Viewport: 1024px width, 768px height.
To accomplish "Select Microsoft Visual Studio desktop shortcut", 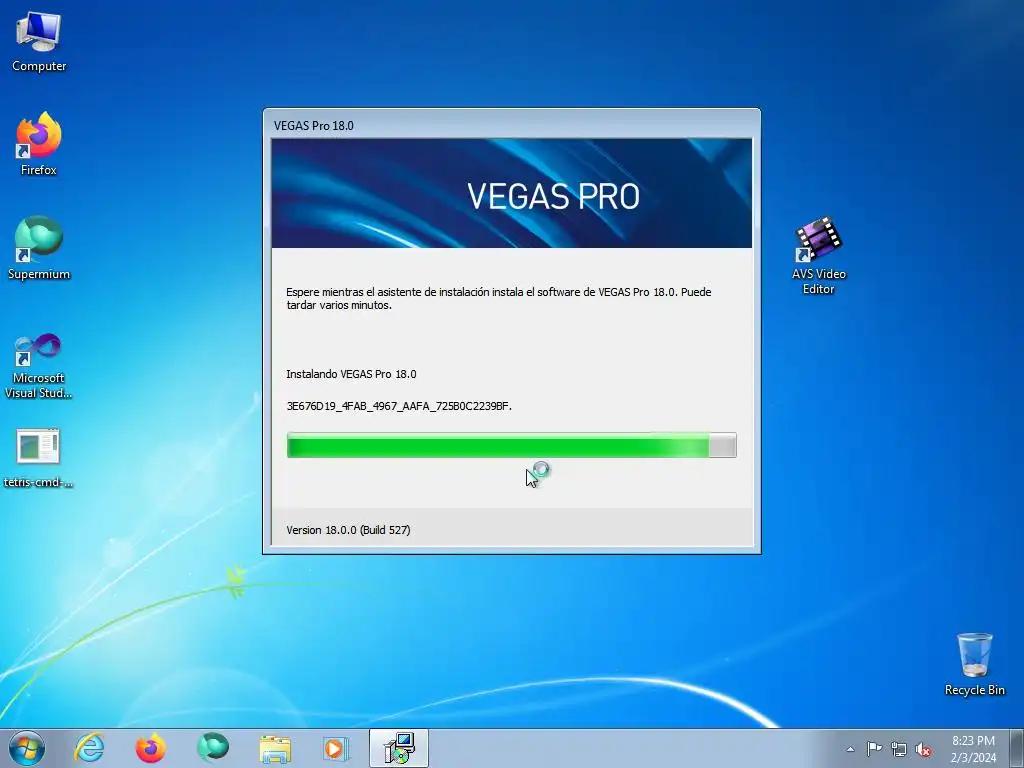I will click(x=39, y=366).
